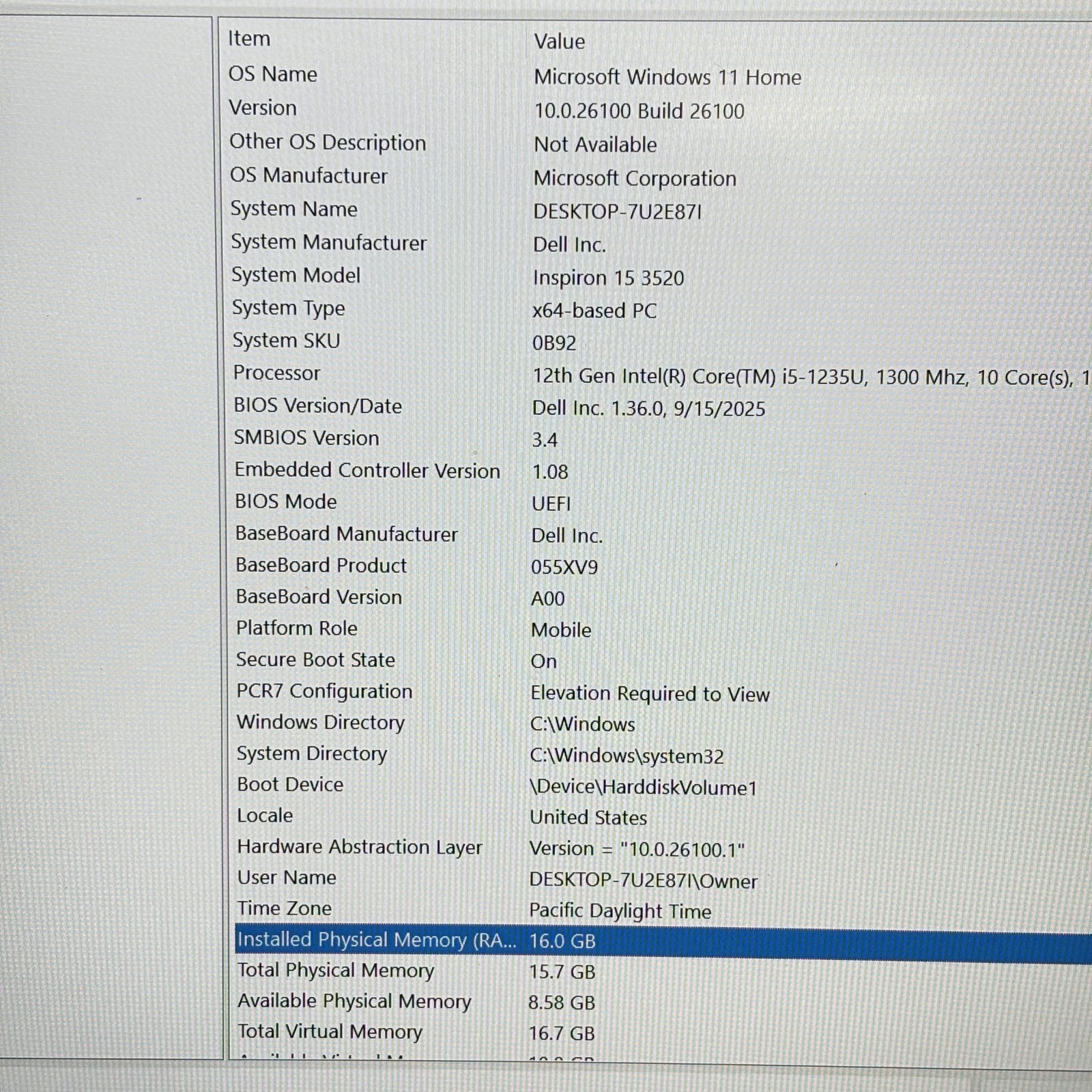
Task: Select the User Name row label
Action: tap(286, 878)
